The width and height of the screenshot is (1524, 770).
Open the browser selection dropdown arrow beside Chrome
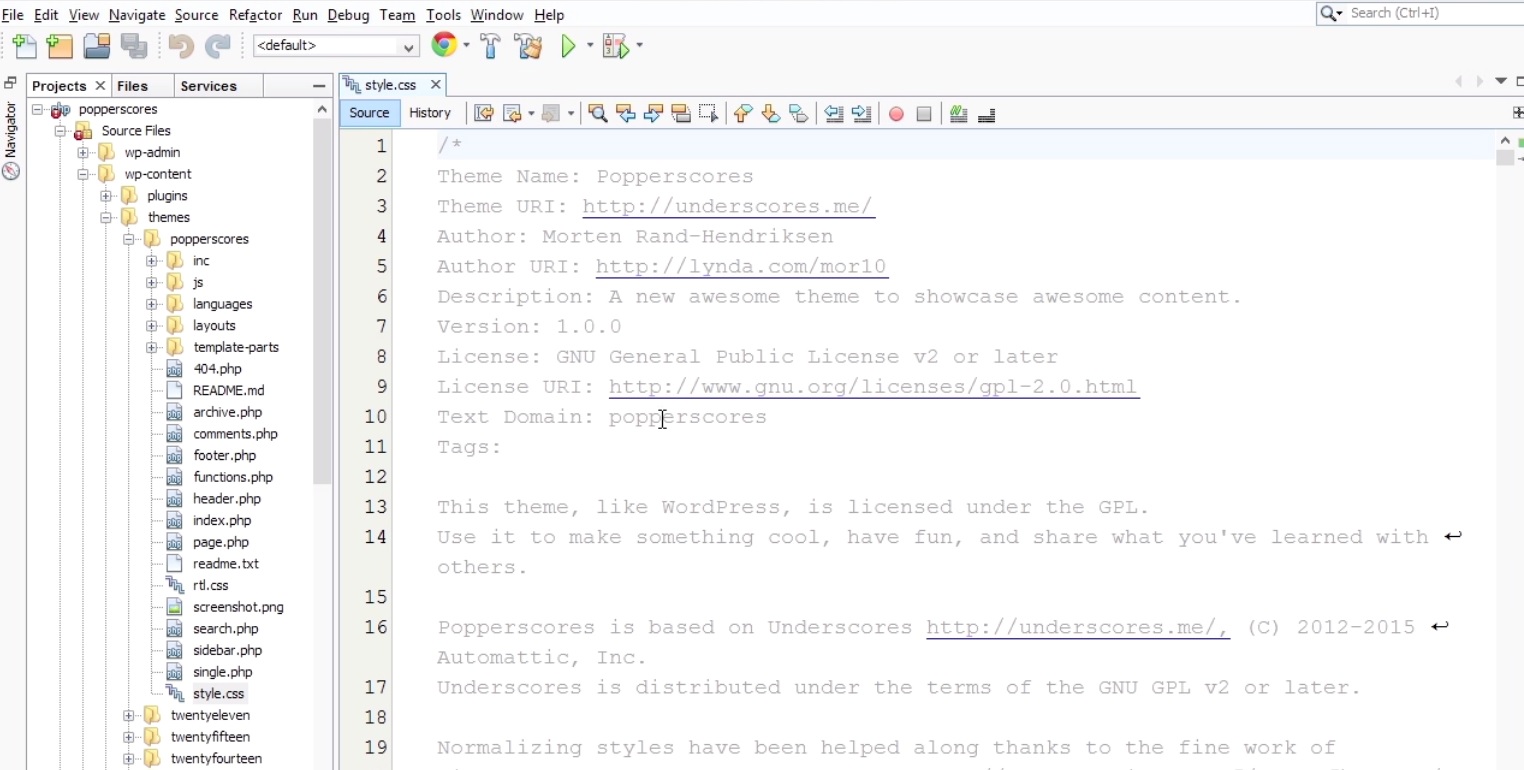[465, 45]
